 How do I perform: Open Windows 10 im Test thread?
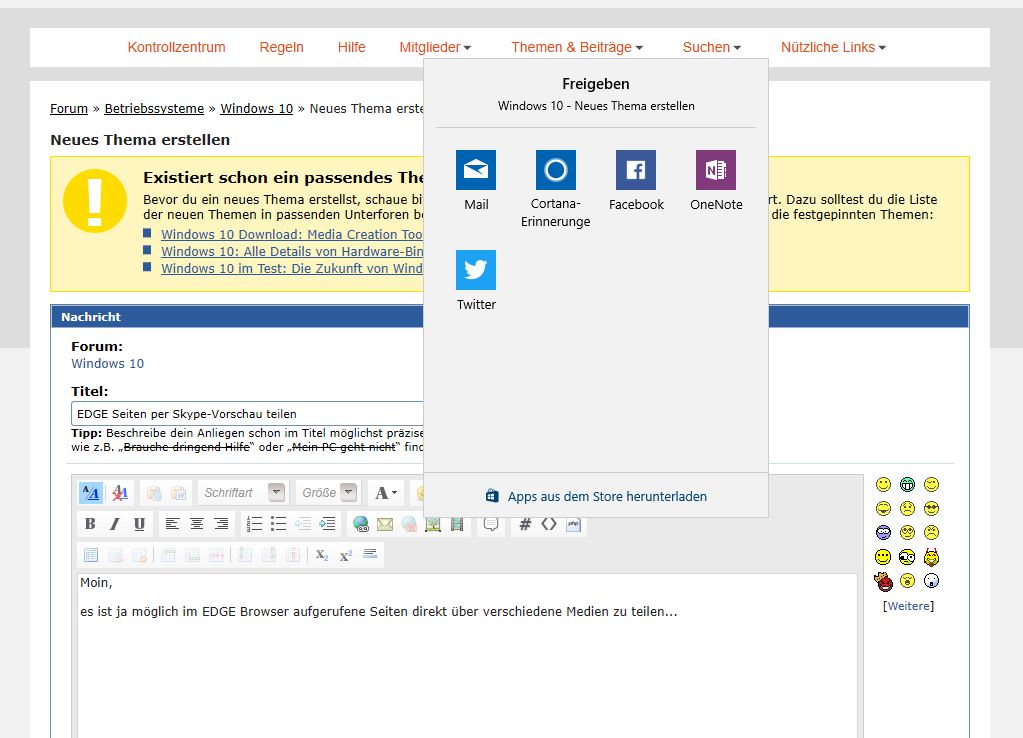pos(292,268)
